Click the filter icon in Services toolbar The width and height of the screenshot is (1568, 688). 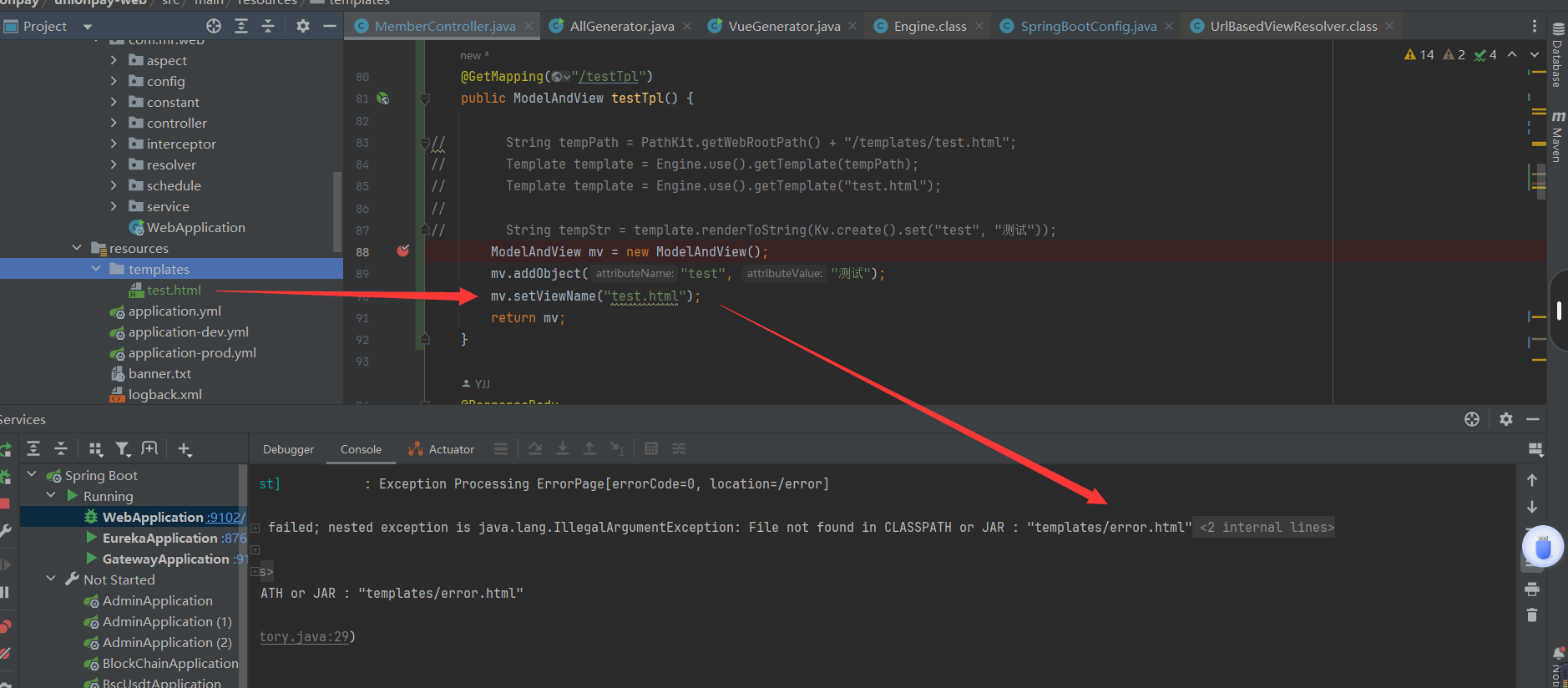[x=123, y=449]
